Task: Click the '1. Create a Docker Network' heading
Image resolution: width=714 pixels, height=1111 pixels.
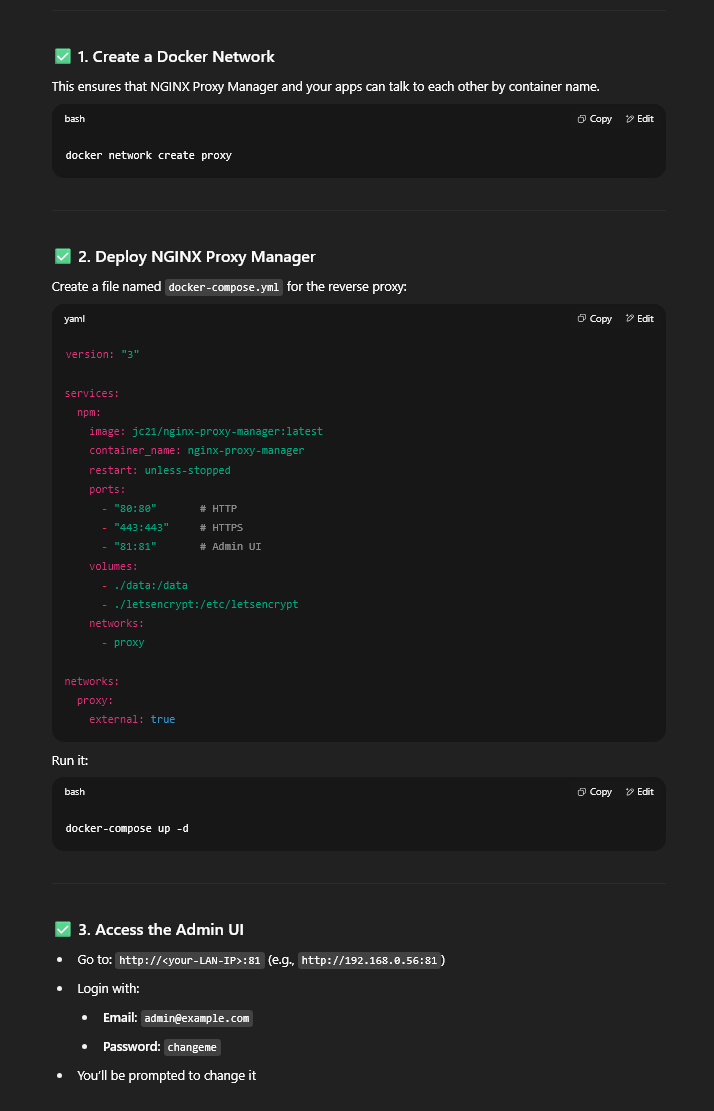Action: point(176,57)
